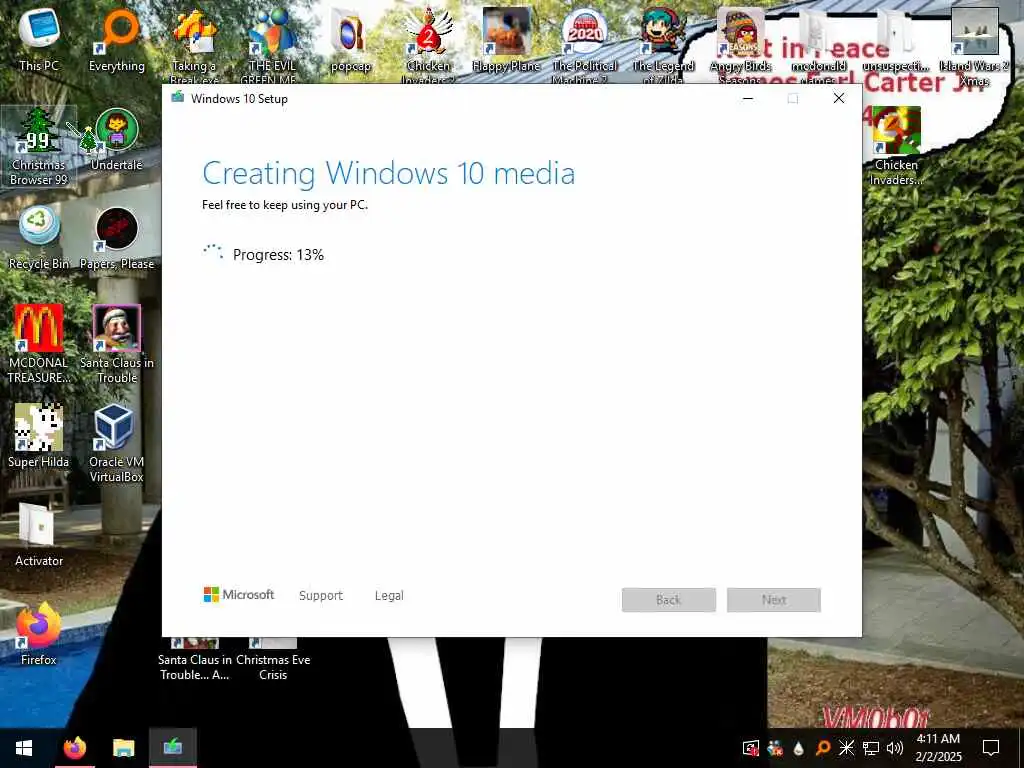1024x768 pixels.
Task: Click the greyed-out Back button
Action: click(669, 600)
